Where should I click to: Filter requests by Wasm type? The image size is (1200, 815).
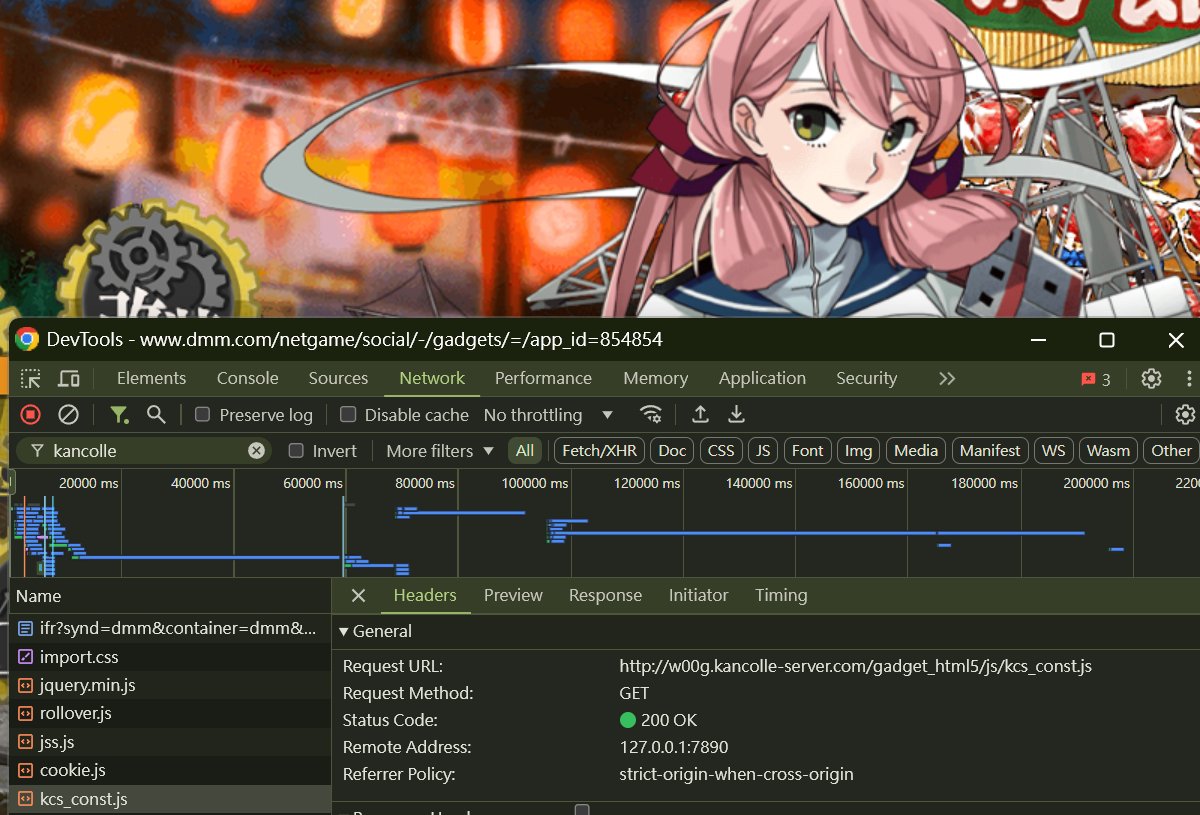1108,451
